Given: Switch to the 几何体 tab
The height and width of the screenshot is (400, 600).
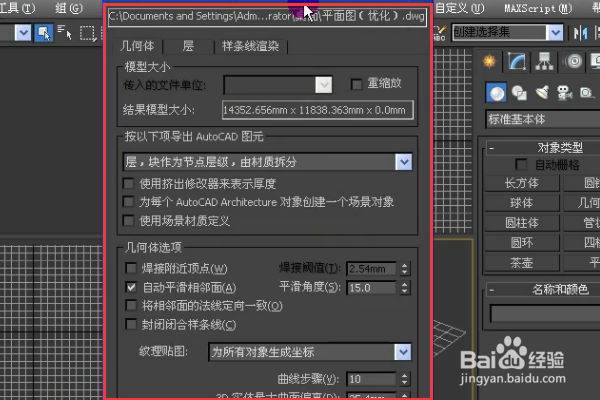Looking at the screenshot, I should (x=137, y=46).
